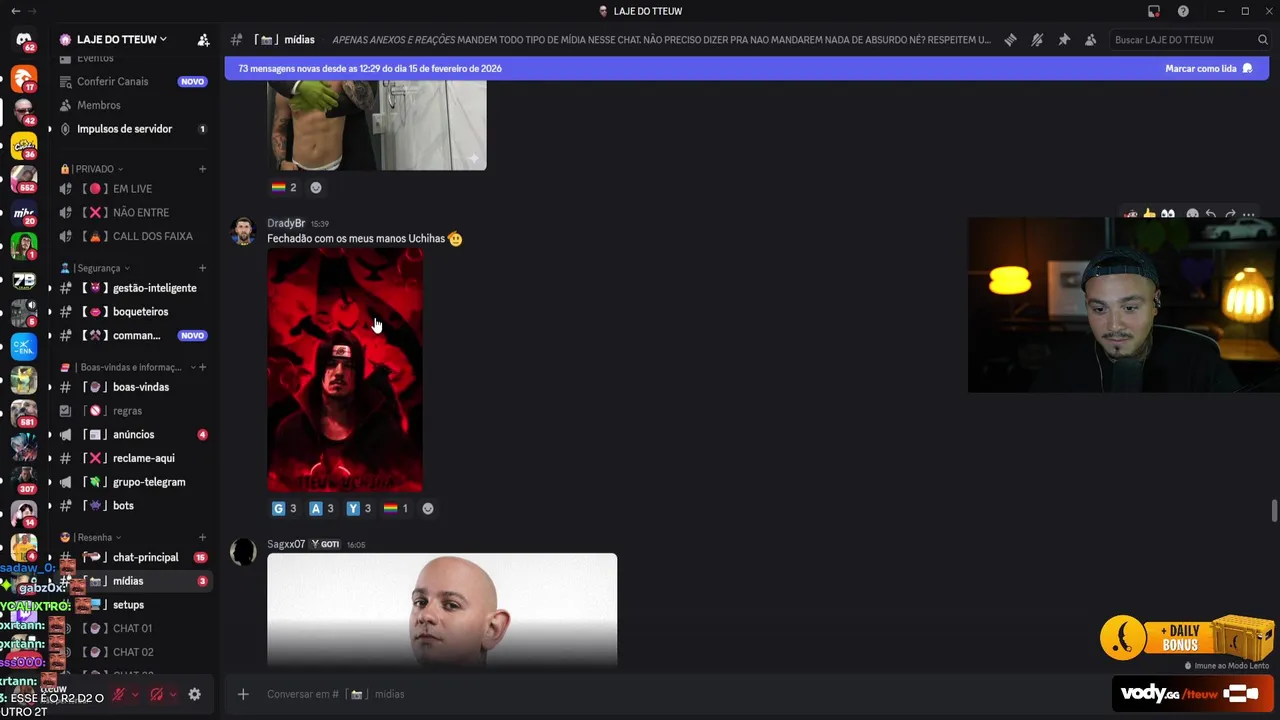Open the Threads icon in channel header
The image size is (1280, 720).
(x=1010, y=40)
